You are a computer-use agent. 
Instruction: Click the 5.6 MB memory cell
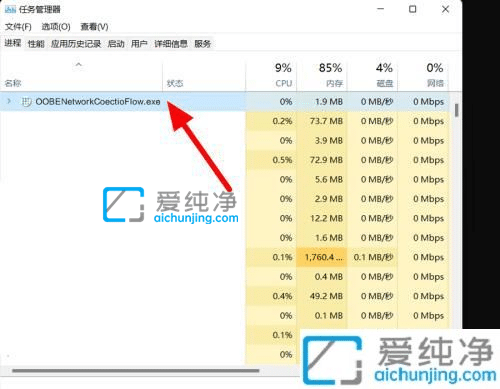(x=322, y=179)
